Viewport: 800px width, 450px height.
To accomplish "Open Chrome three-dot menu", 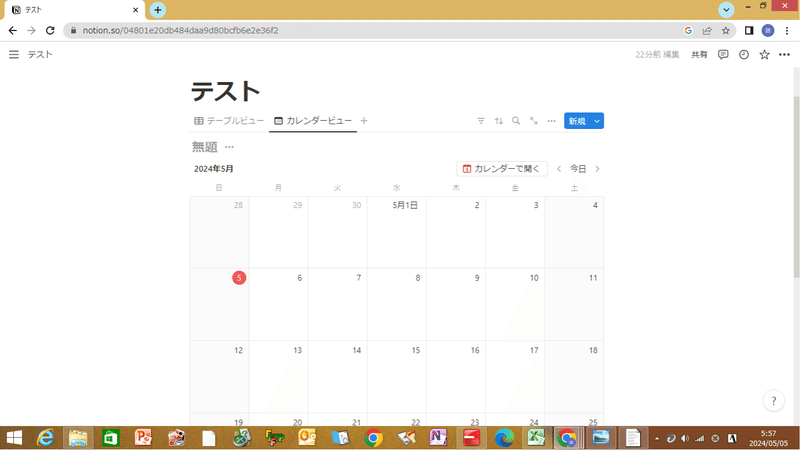I will click(787, 31).
